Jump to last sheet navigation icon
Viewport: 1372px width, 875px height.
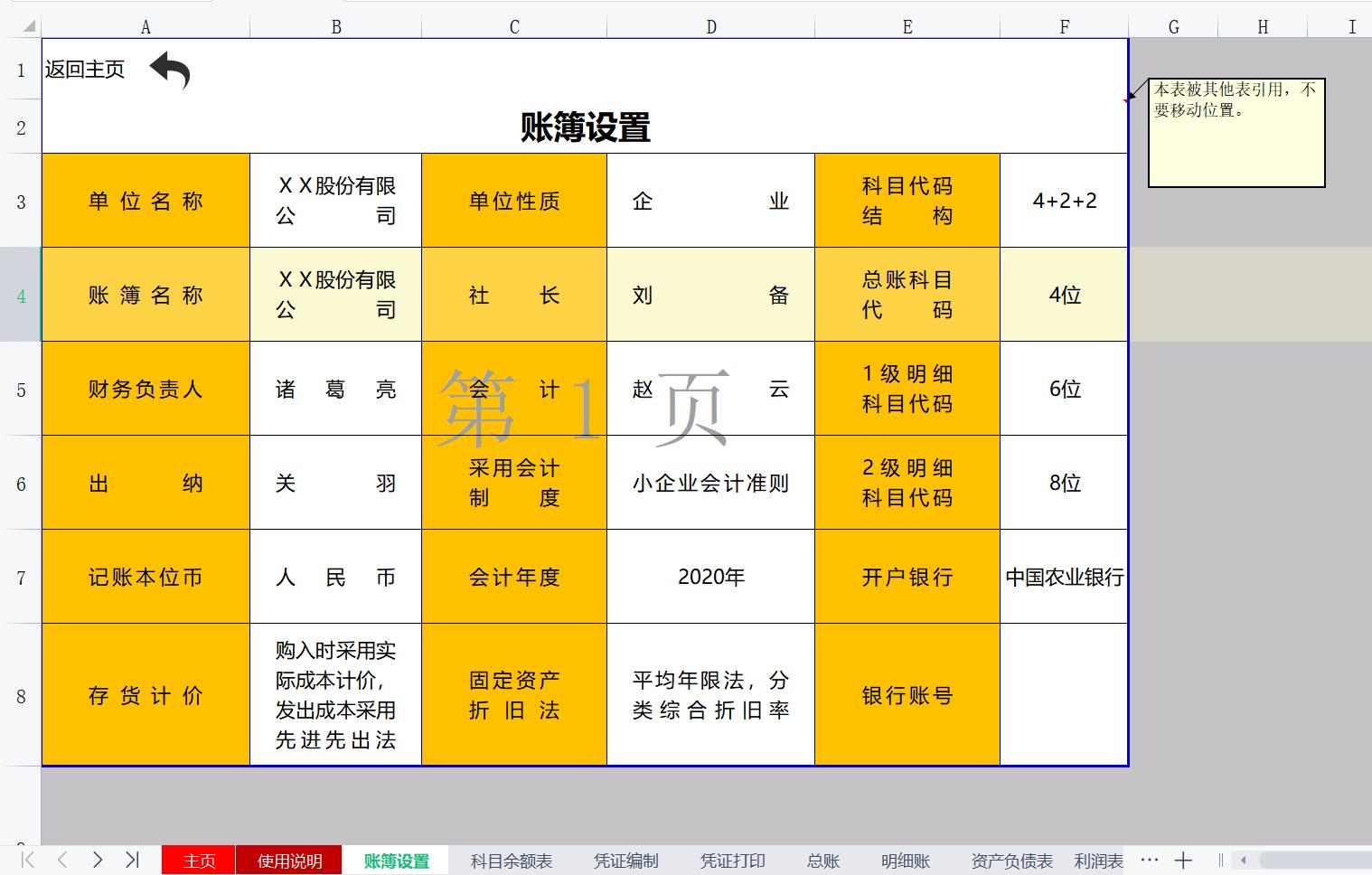[134, 861]
